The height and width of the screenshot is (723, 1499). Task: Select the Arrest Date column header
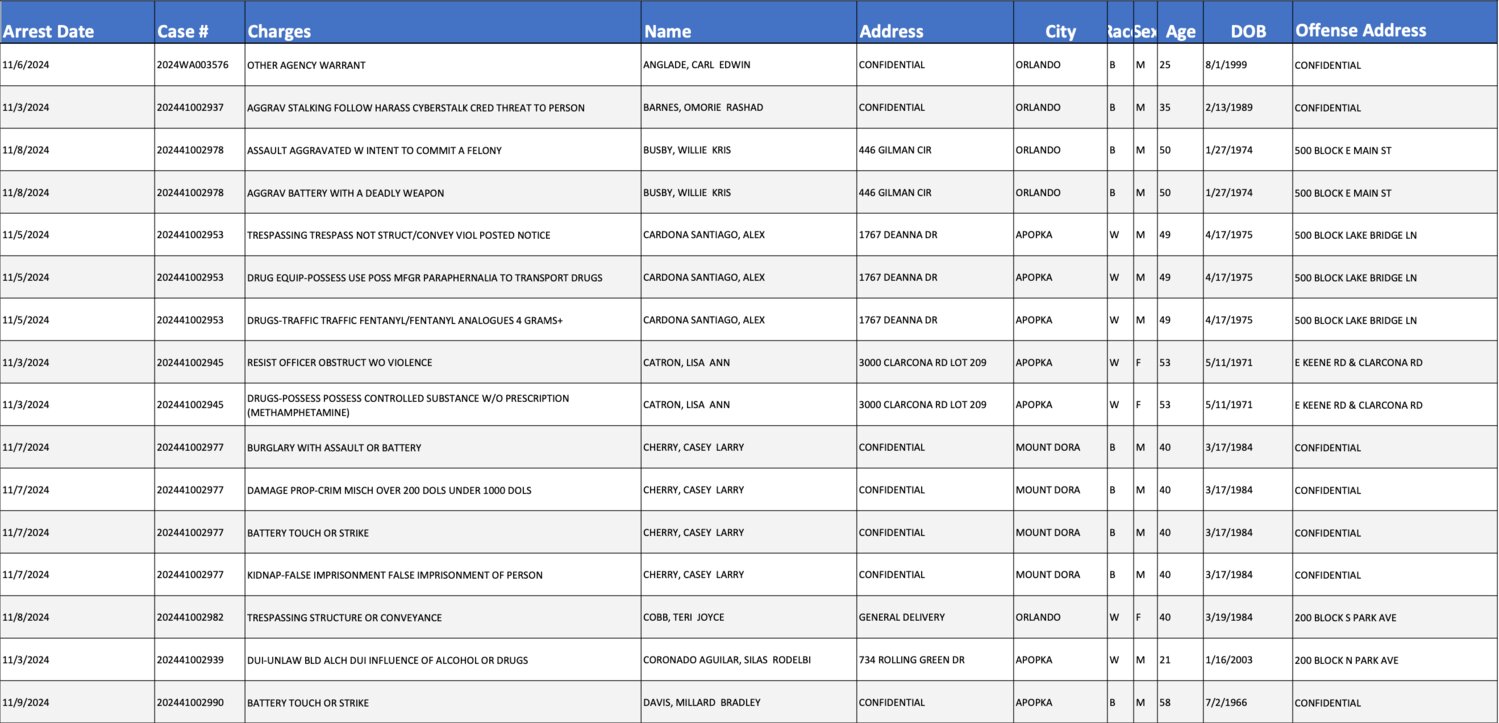(77, 23)
